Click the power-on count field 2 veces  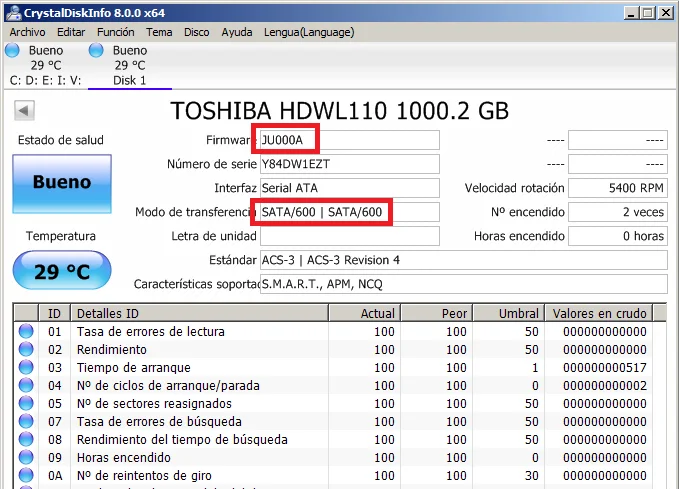pyautogui.click(x=618, y=212)
